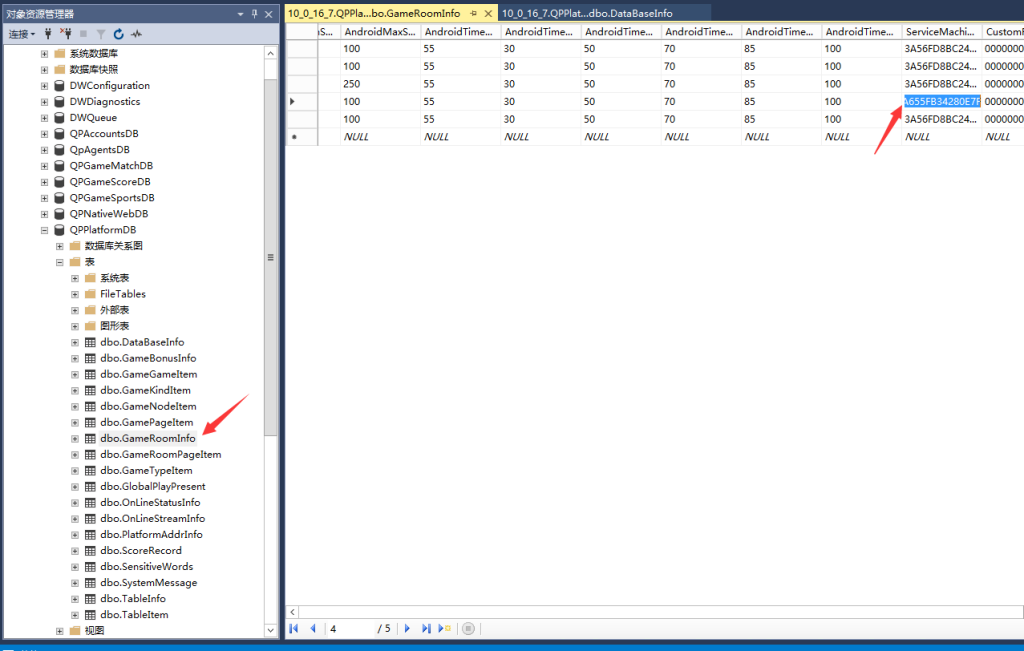Screen dimensions: 1024x651
Task: Open the activity monitor icon in explorer toolbar
Action: (136, 34)
